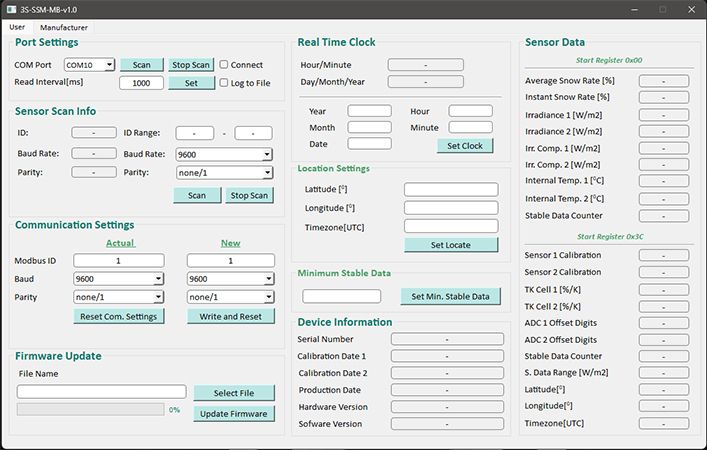Click Stop Scan in Port Settings
The width and height of the screenshot is (707, 450).
191,65
